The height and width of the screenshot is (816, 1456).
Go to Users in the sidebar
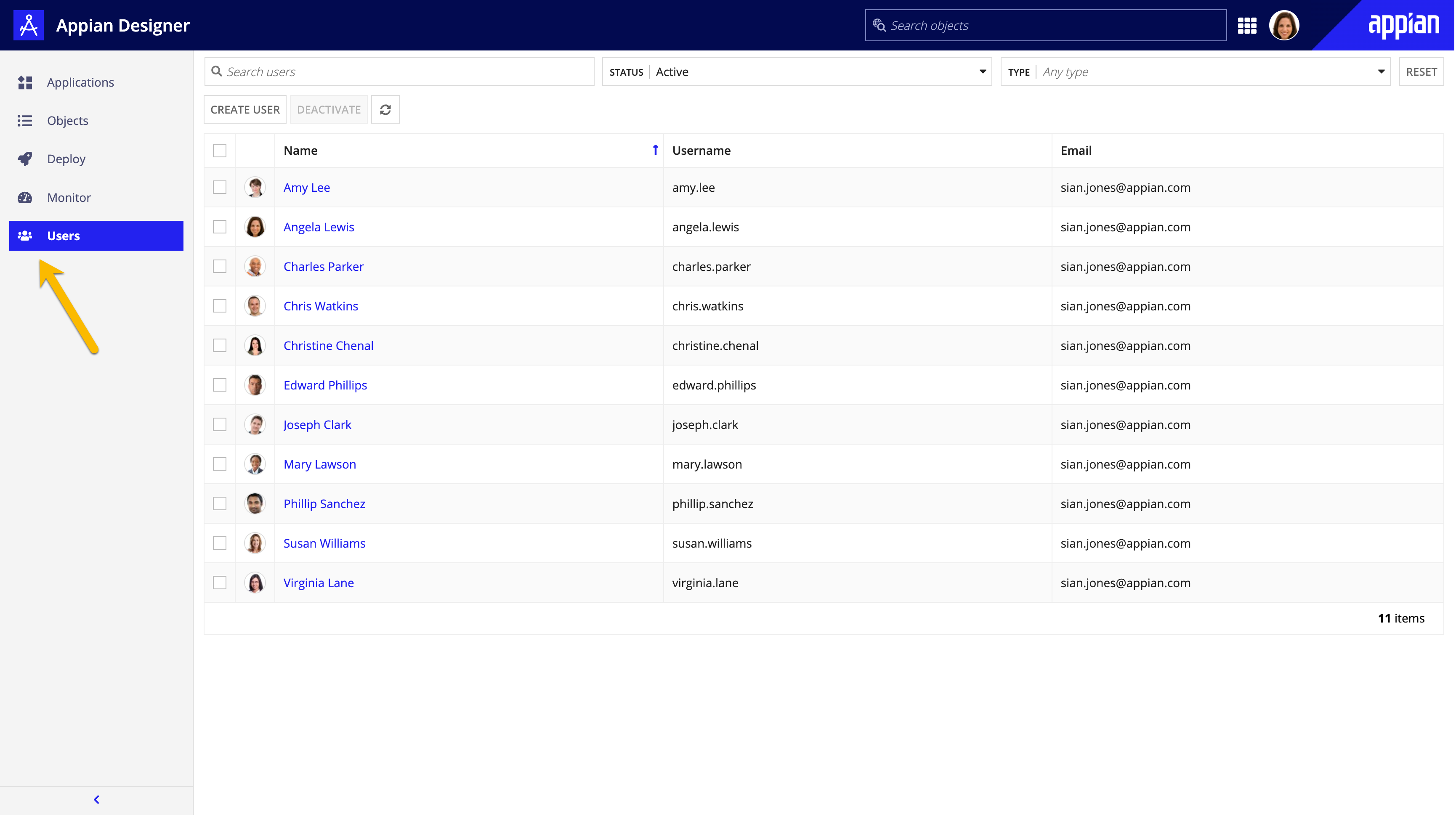(x=97, y=236)
